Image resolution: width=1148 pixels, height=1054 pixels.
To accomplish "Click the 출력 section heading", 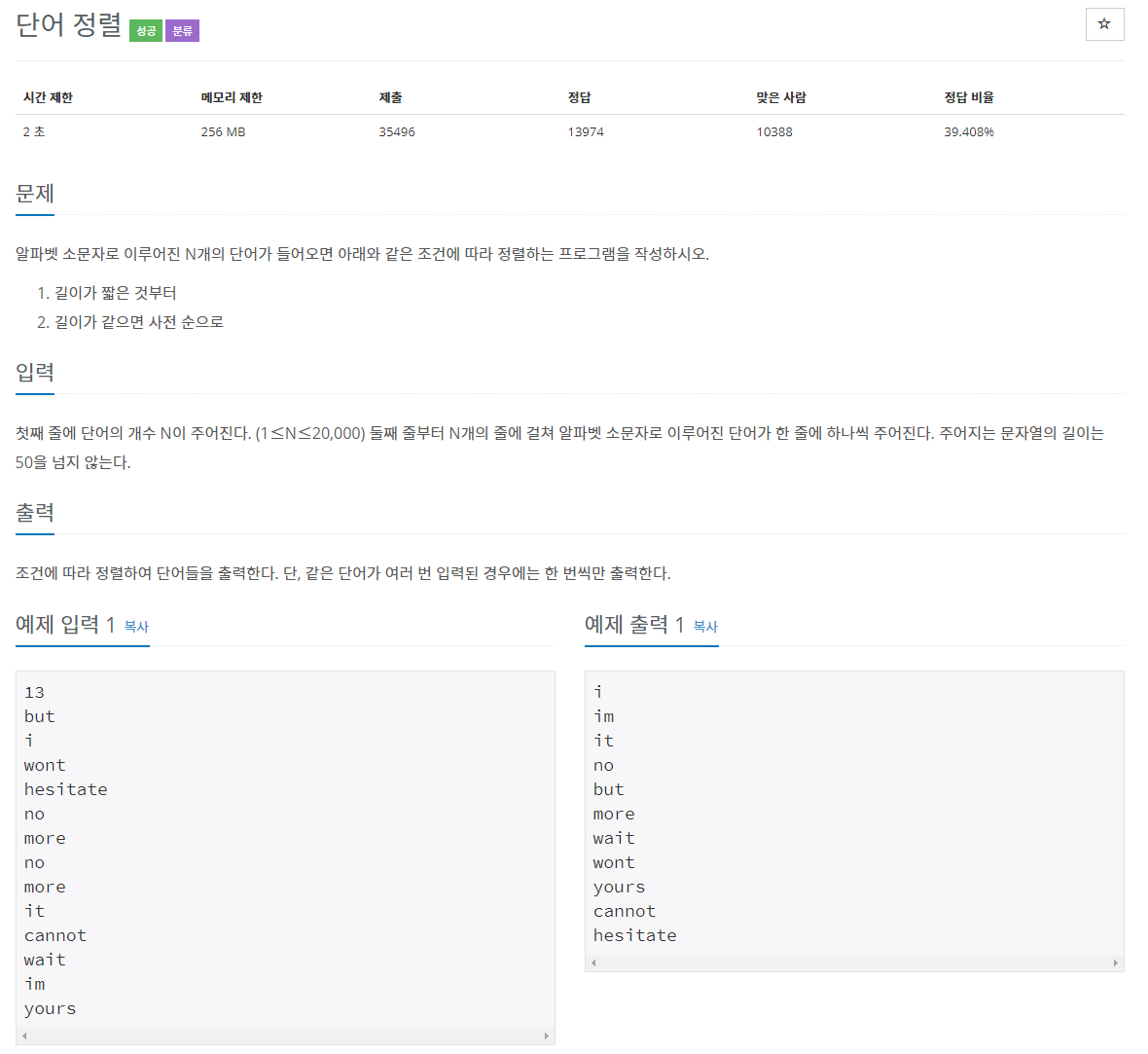I will tap(34, 512).
